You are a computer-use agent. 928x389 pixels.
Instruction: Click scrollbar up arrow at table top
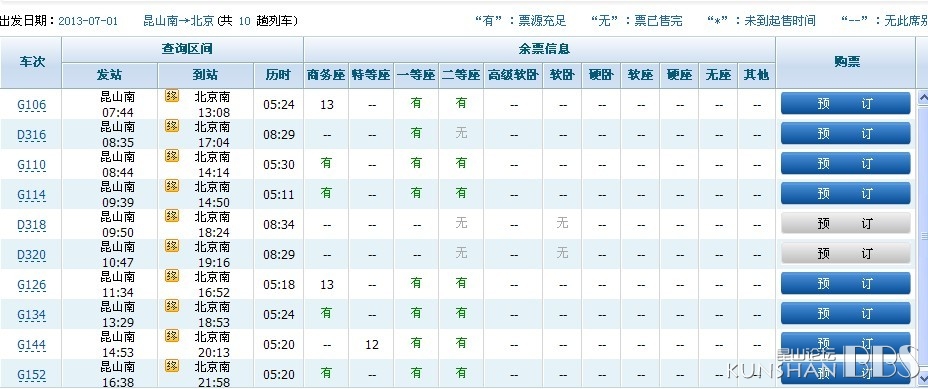pyautogui.click(x=922, y=97)
